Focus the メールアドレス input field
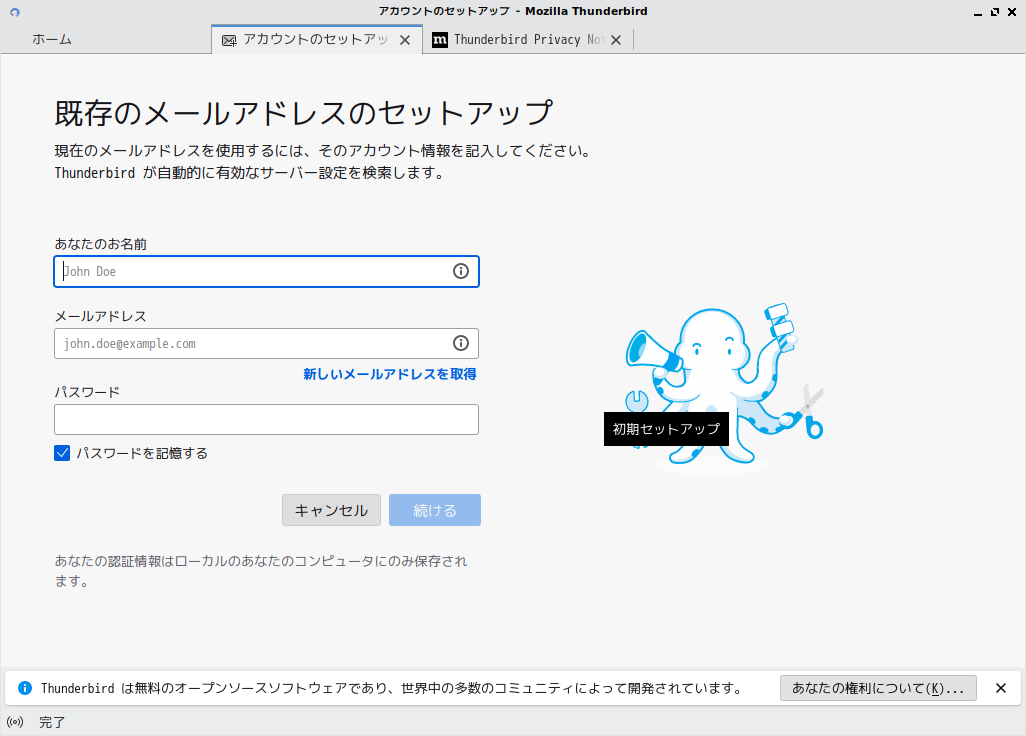 [266, 343]
